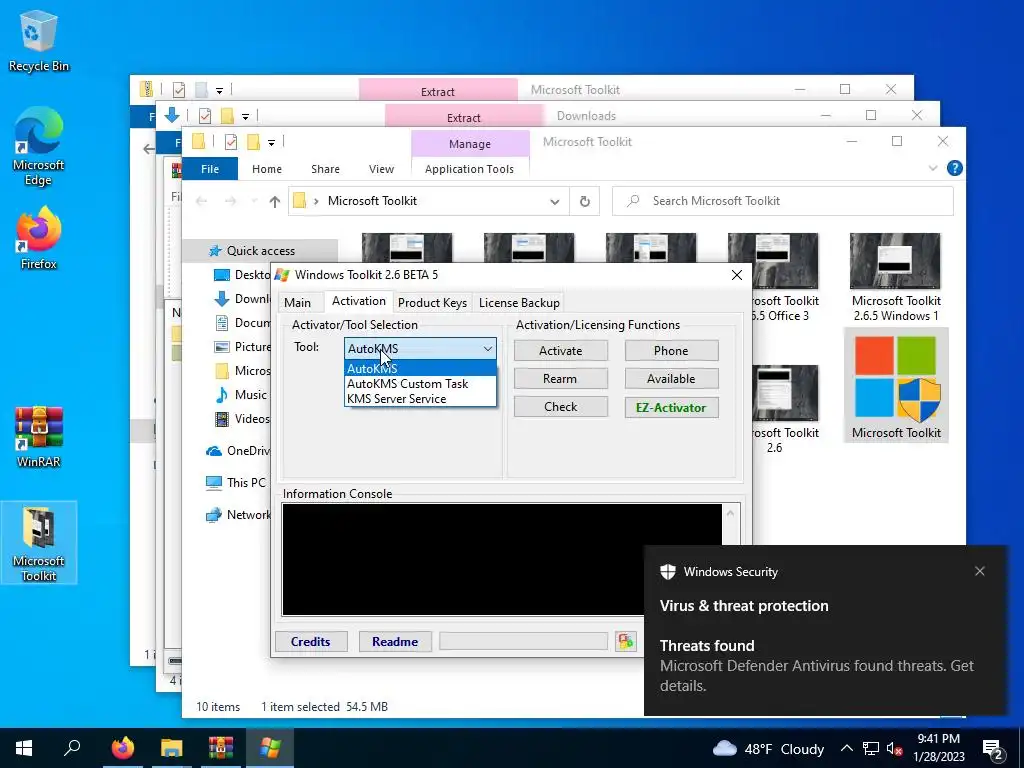Image resolution: width=1024 pixels, height=768 pixels.
Task: Open the notification center icon
Action: pyautogui.click(x=993, y=749)
